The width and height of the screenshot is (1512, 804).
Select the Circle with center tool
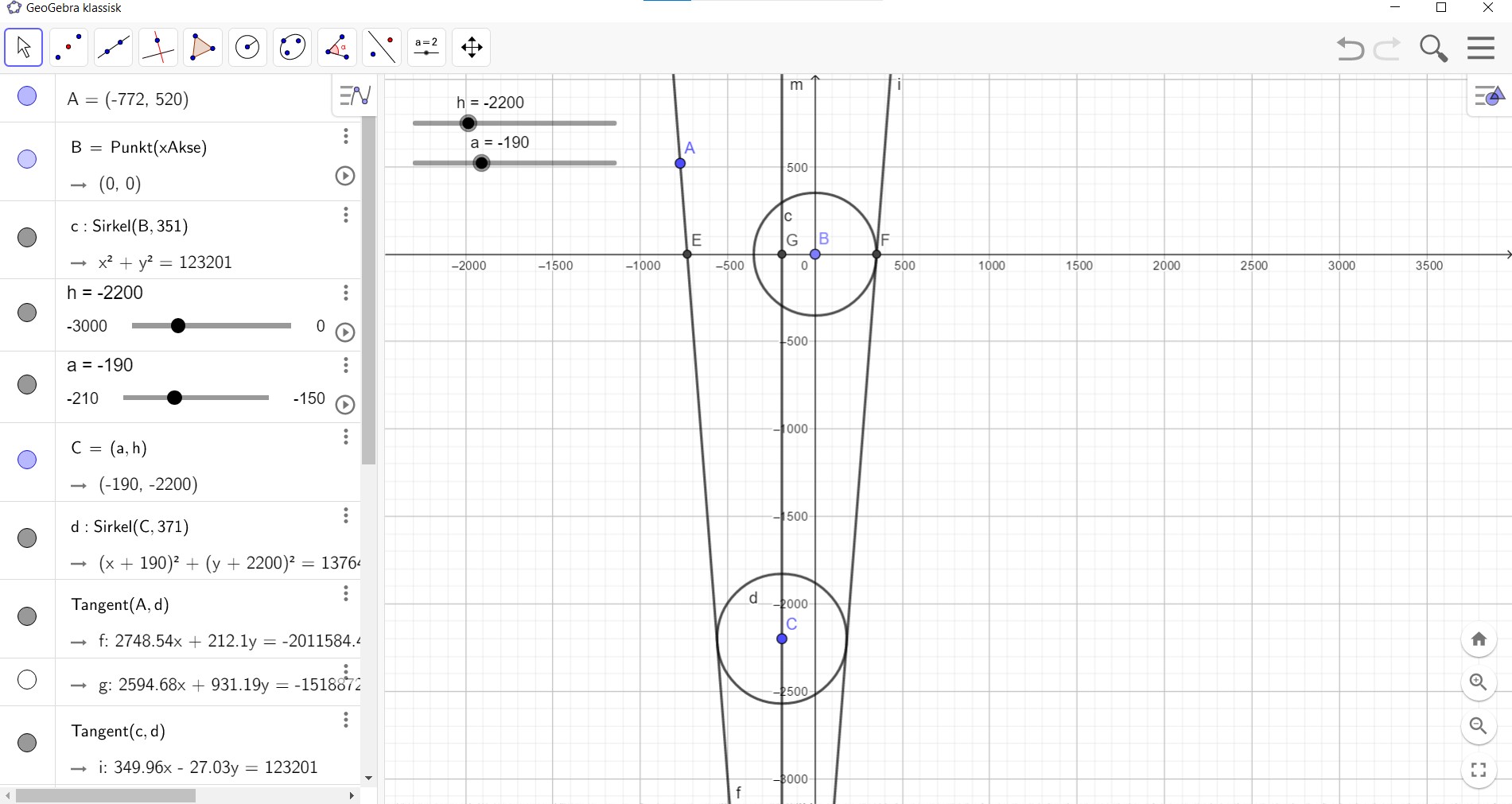[x=247, y=47]
